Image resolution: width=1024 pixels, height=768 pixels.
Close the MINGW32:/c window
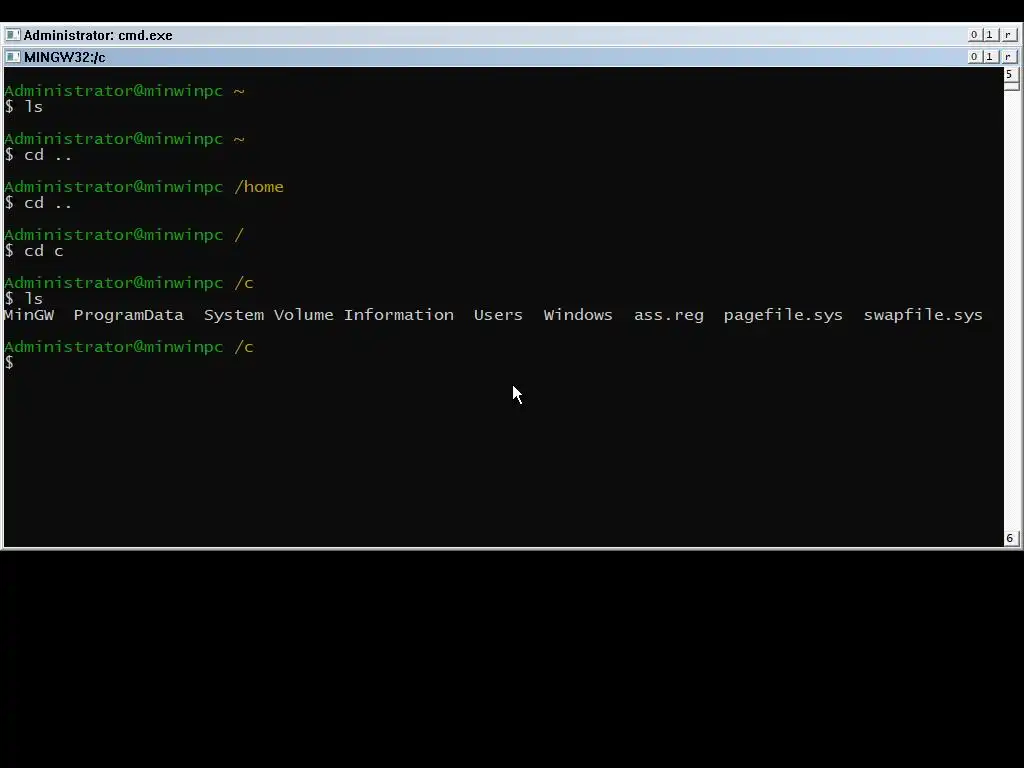click(1008, 57)
